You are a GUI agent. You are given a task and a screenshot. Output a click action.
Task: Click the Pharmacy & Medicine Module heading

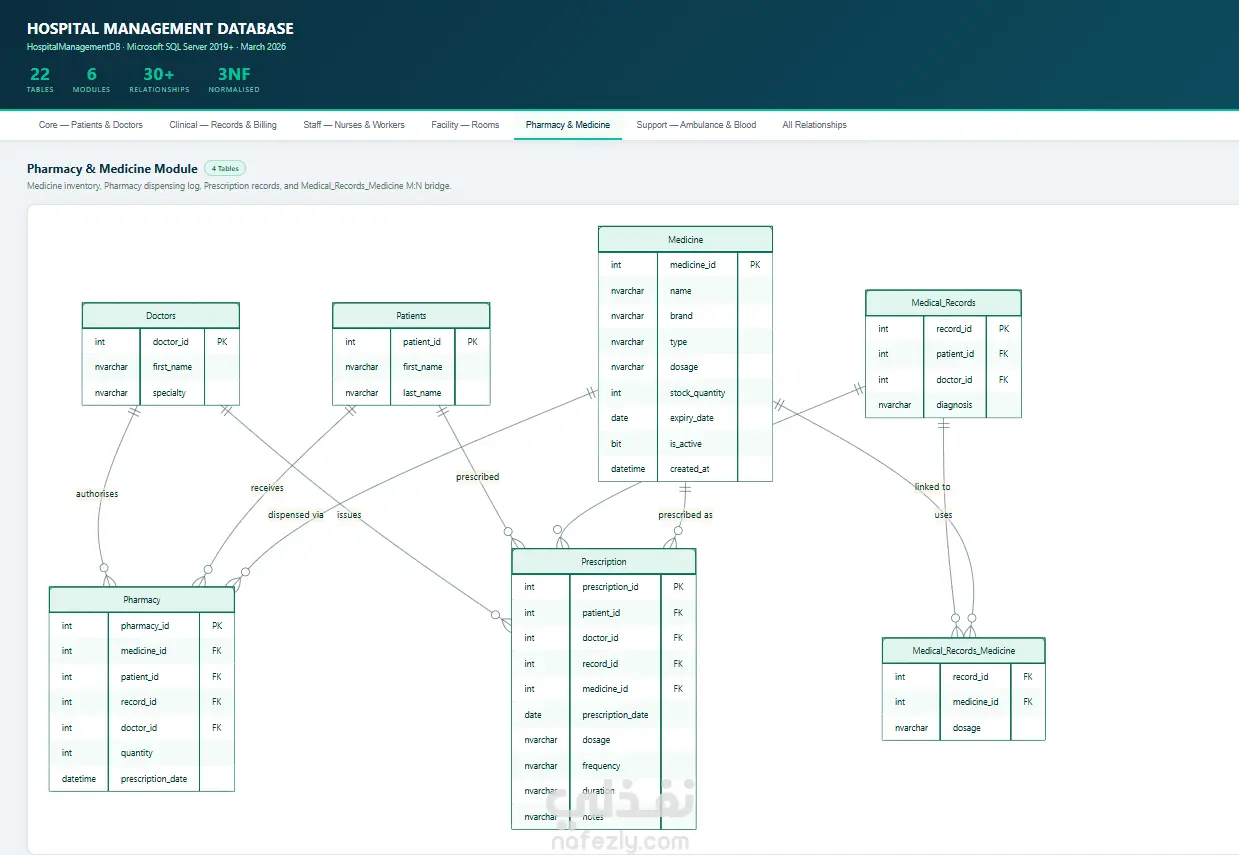pos(112,169)
